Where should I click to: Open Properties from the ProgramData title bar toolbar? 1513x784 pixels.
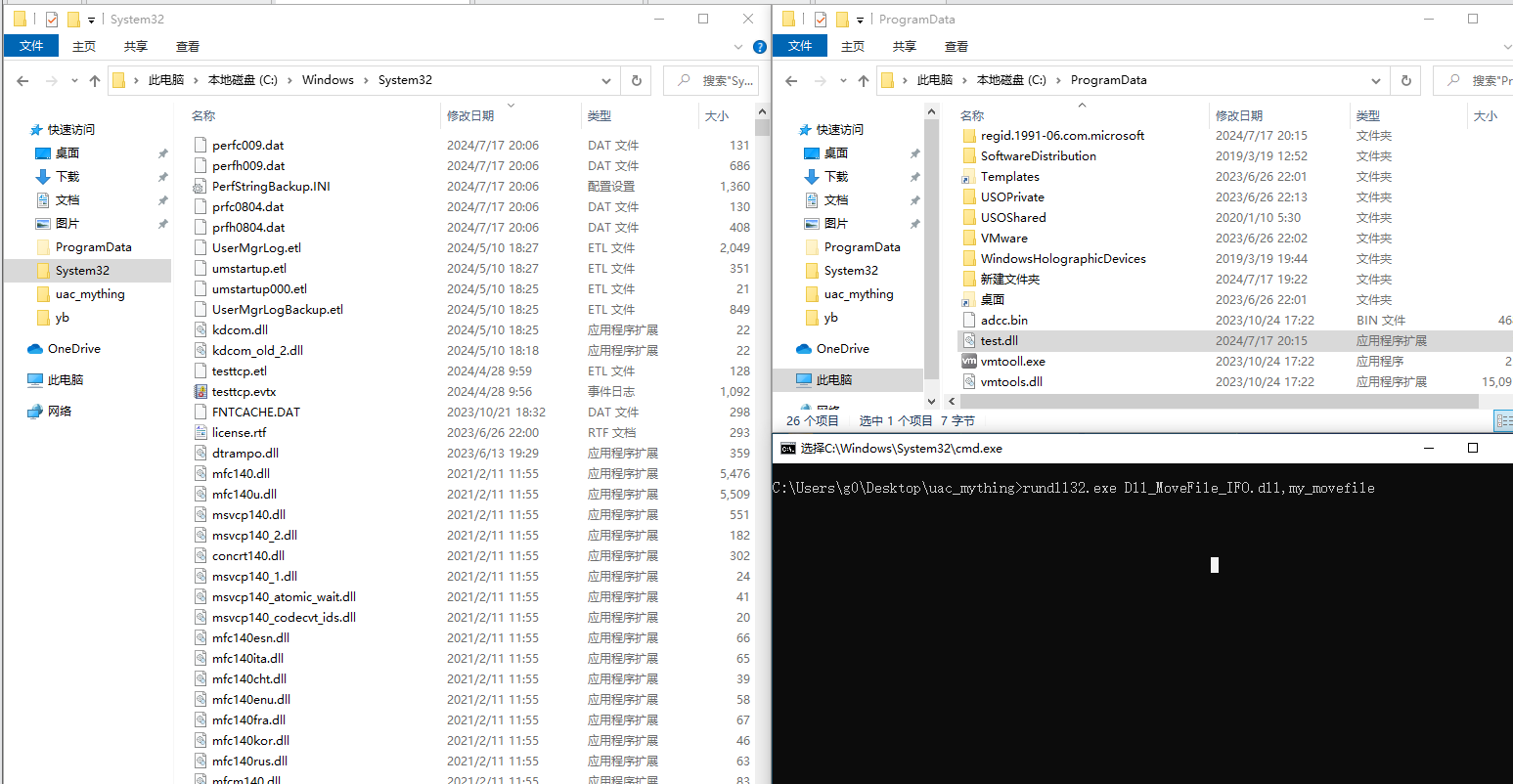821,20
